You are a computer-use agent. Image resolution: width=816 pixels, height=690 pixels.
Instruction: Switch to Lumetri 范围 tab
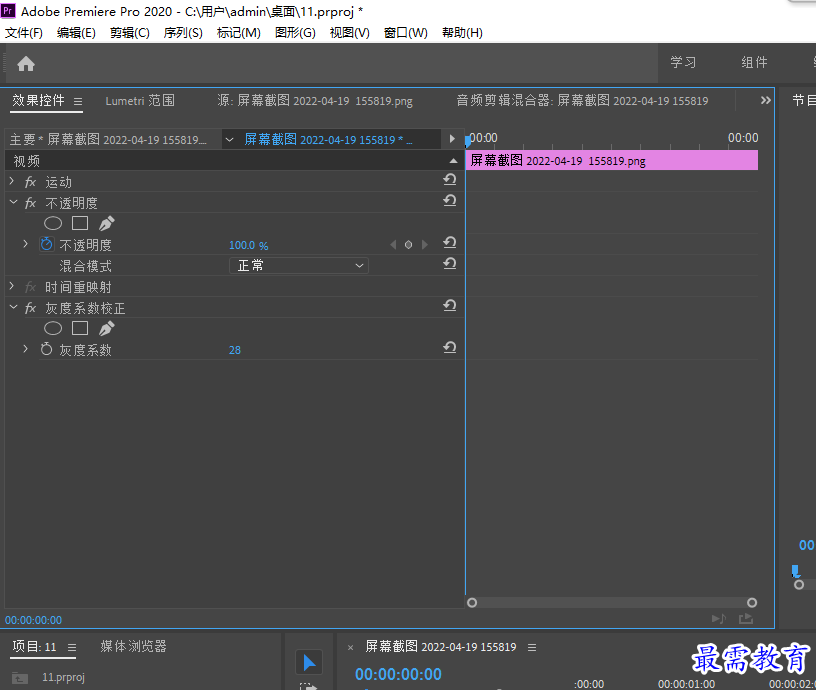(x=140, y=100)
